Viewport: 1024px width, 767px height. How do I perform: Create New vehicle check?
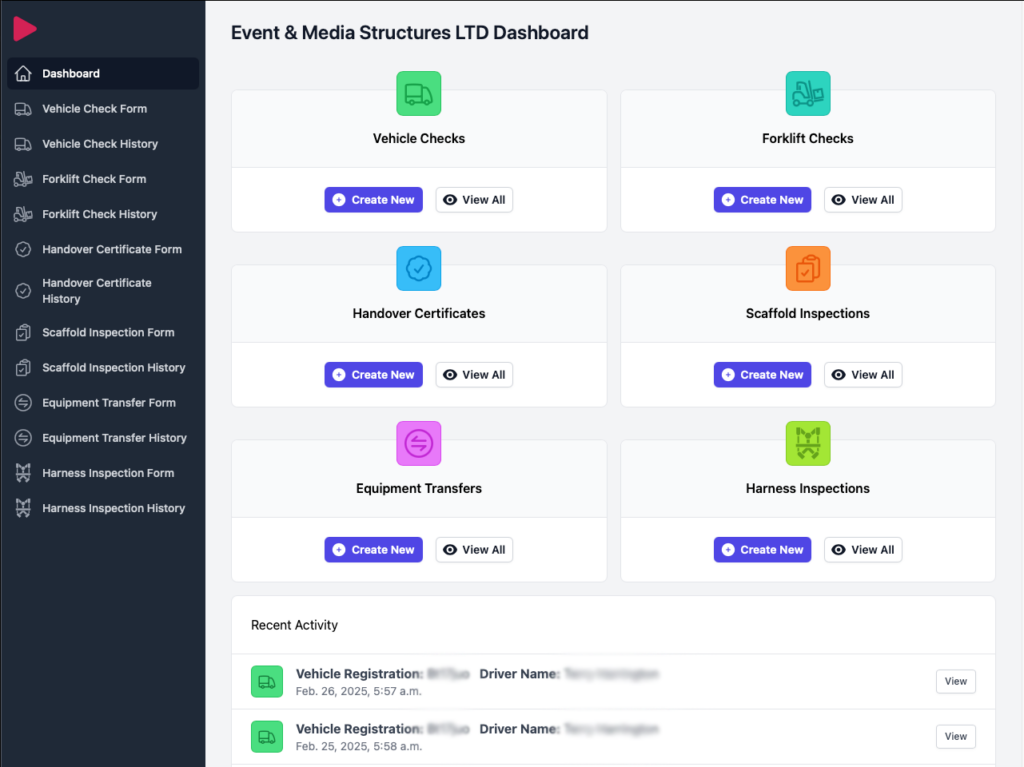pos(373,200)
